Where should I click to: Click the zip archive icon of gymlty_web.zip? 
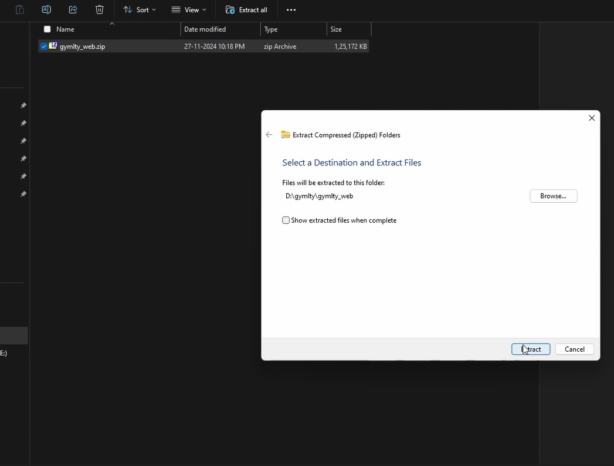(53, 46)
